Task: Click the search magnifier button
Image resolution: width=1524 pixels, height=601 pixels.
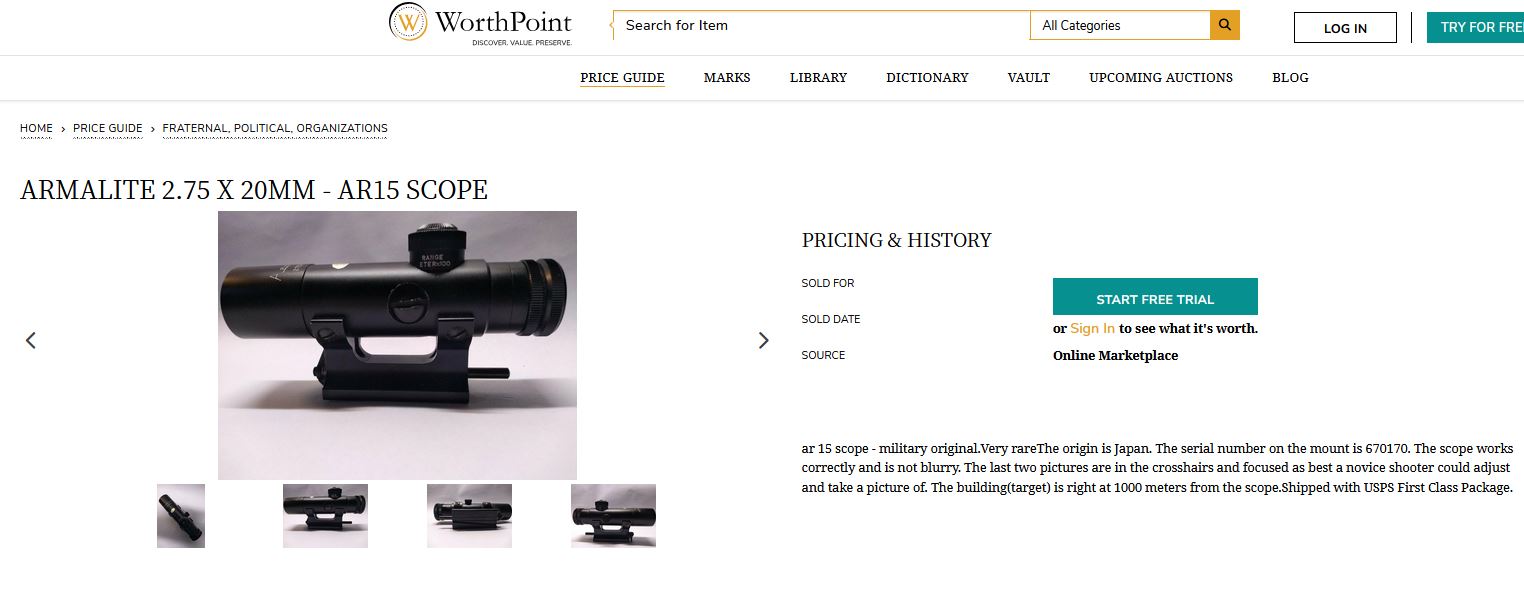Action: (1224, 25)
